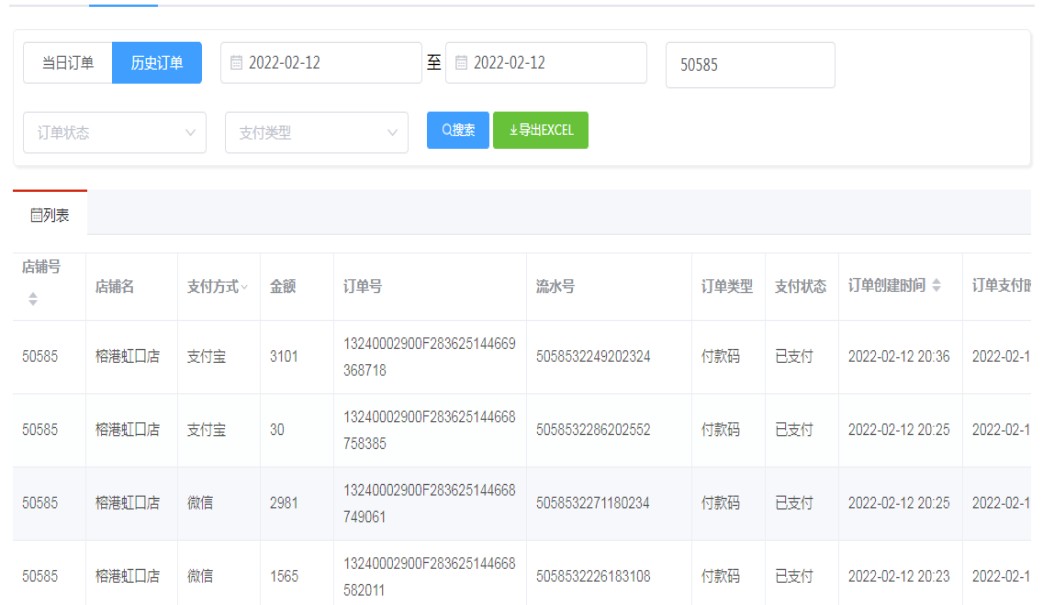Click calendar icon in end date field

461,63
